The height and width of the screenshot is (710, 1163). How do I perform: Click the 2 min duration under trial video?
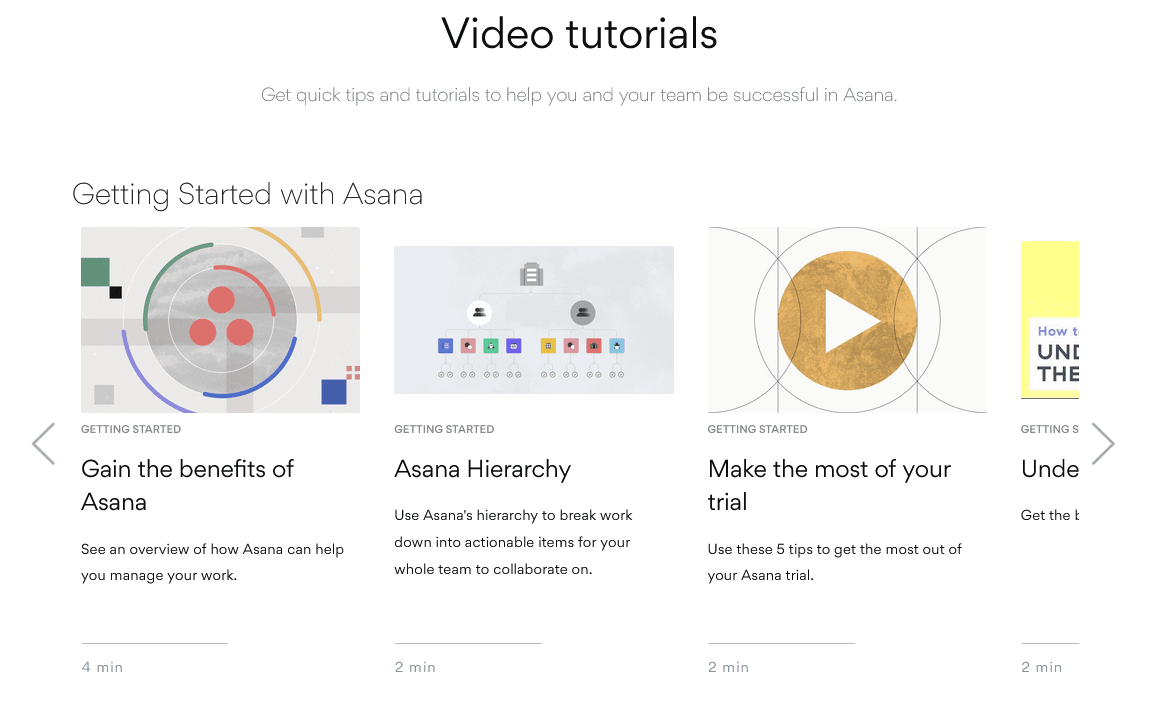click(x=728, y=666)
